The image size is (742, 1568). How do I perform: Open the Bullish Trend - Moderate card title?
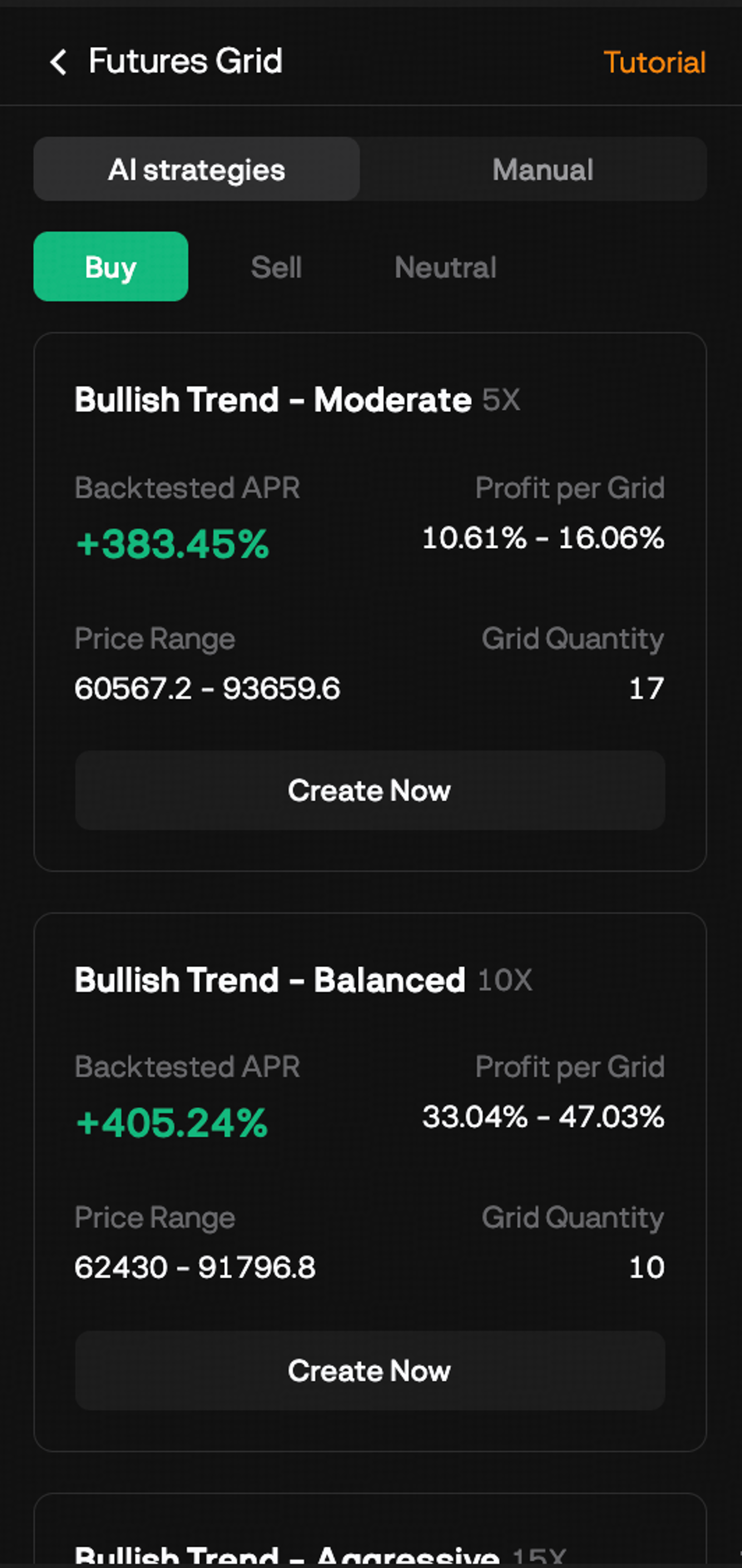coord(273,400)
